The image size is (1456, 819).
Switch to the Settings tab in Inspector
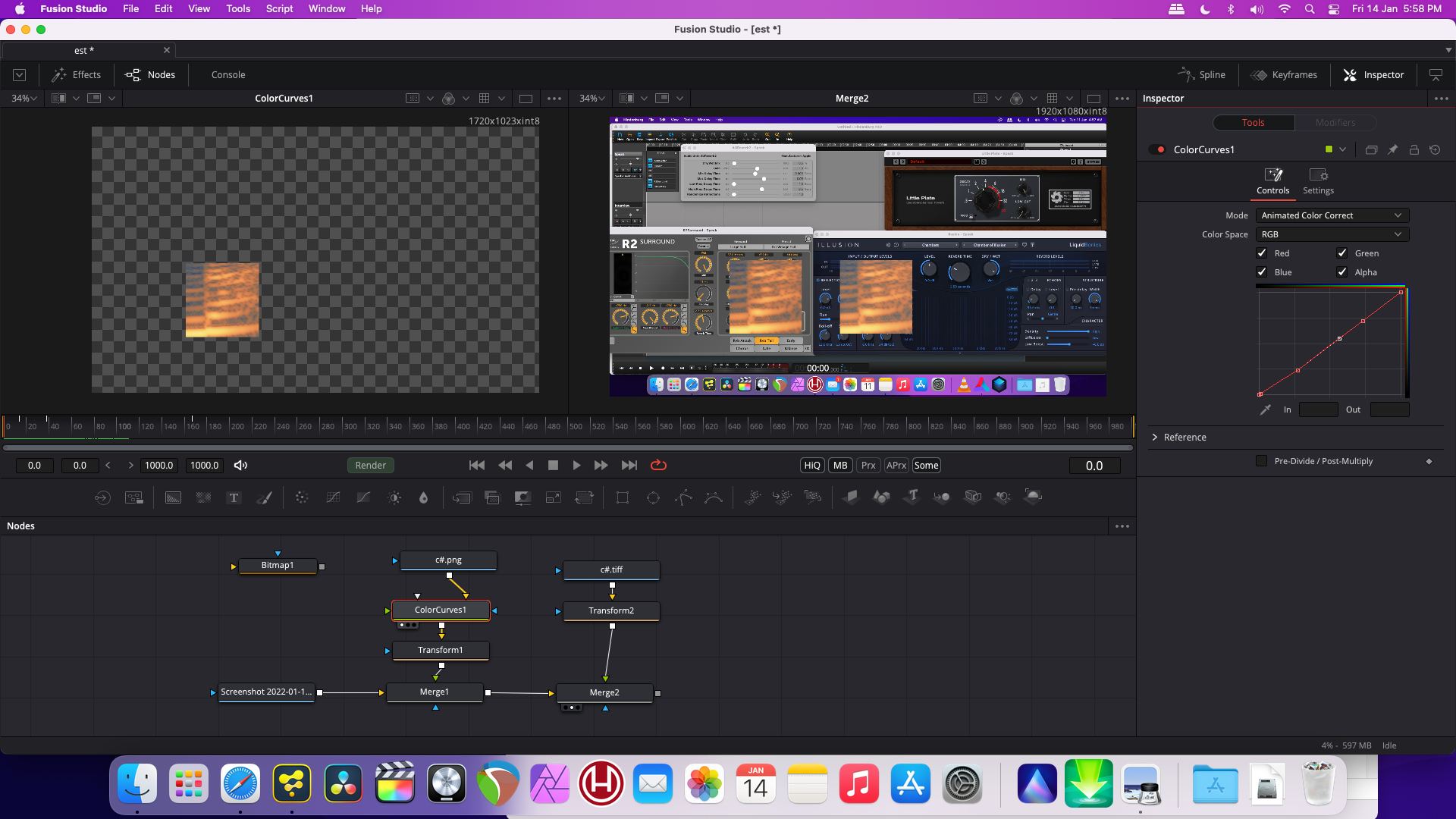[x=1318, y=182]
